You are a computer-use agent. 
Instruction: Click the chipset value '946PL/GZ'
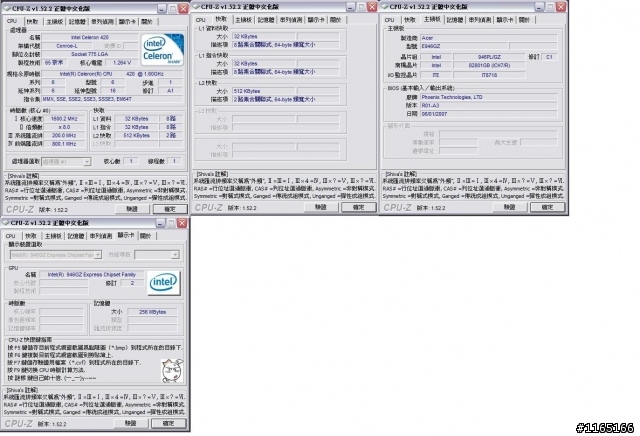click(x=489, y=57)
